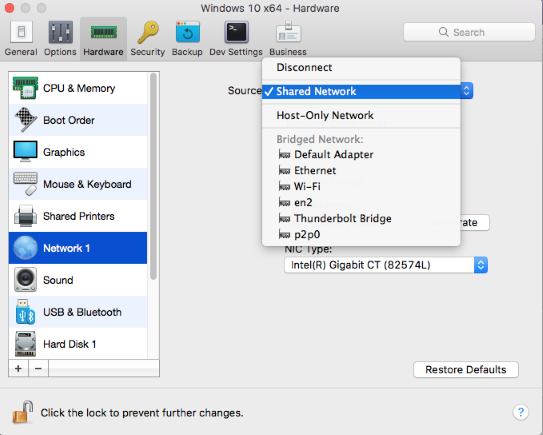The image size is (543, 435).
Task: Remove selected device with minus button
Action: coord(38,368)
